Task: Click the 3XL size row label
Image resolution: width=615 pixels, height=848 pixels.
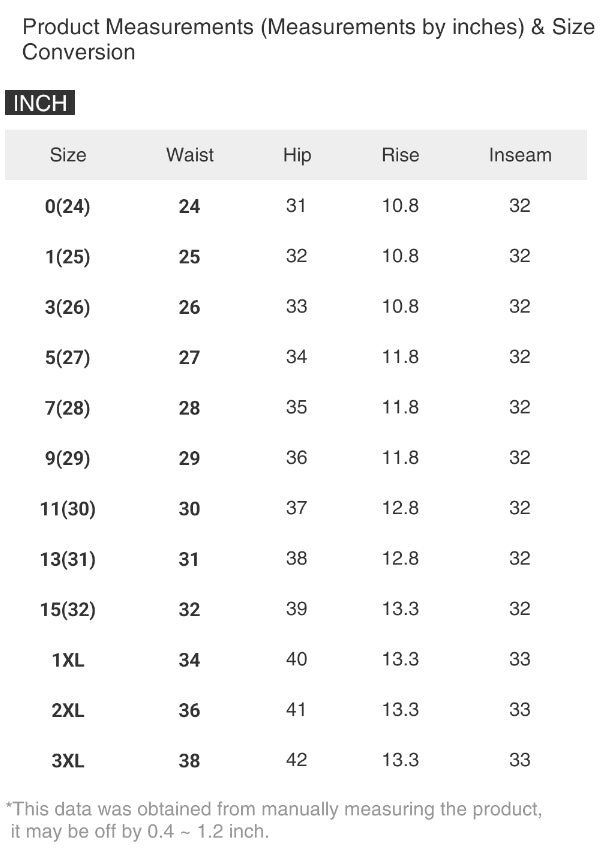Action: pos(68,761)
